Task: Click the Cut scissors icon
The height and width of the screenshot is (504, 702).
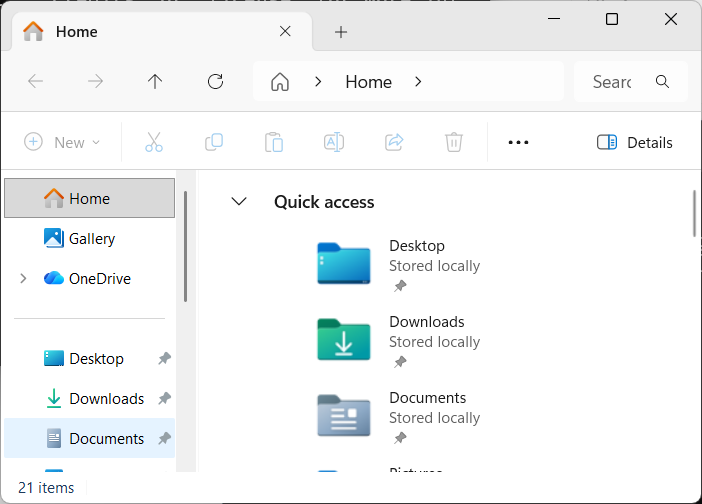Action: pyautogui.click(x=154, y=142)
